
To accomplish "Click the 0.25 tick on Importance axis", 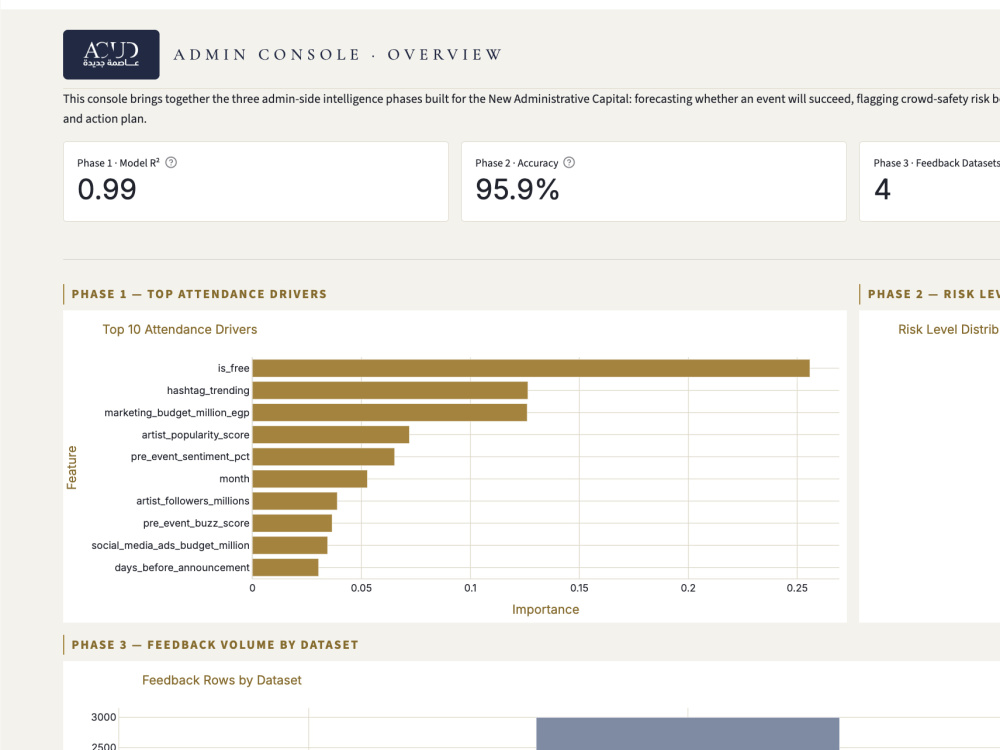I will [797, 588].
